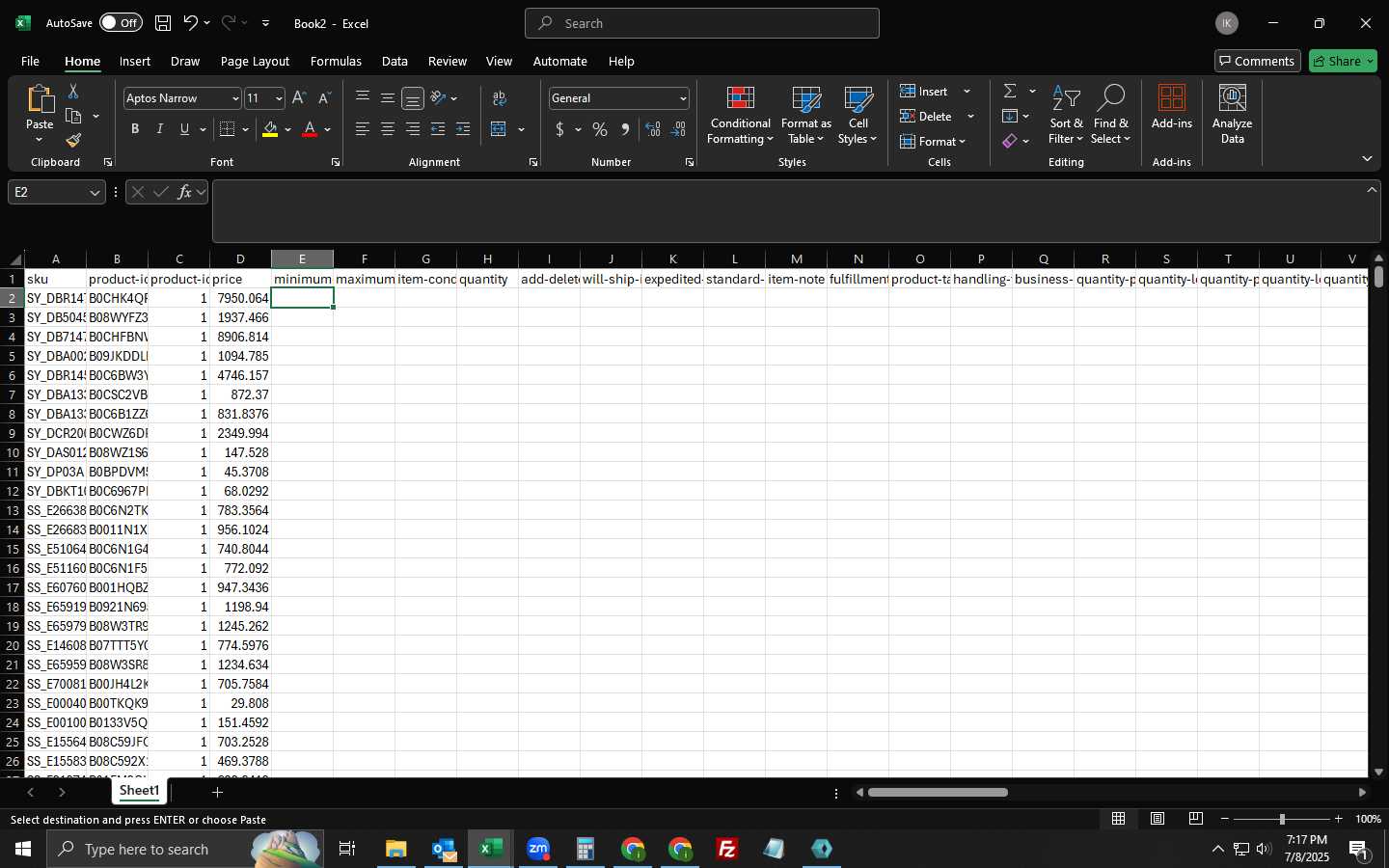Click the Undo arrow icon
This screenshot has height=868, width=1389.
tap(191, 23)
